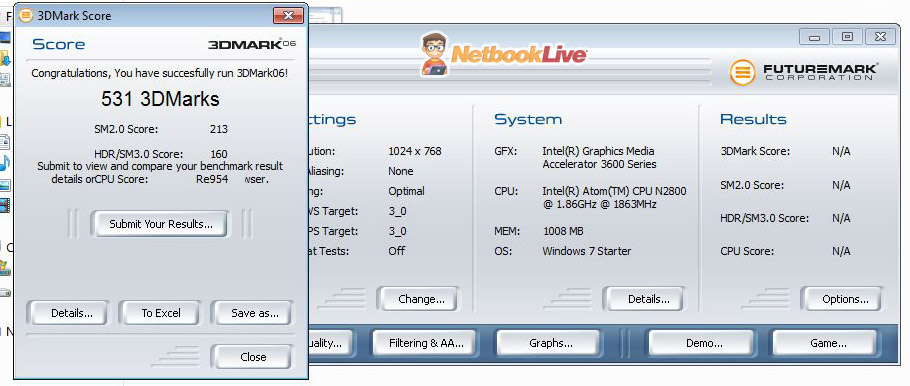The image size is (910, 386).
Task: Click the GFX Intel Graphics Media Accelerator text
Action: click(600, 158)
